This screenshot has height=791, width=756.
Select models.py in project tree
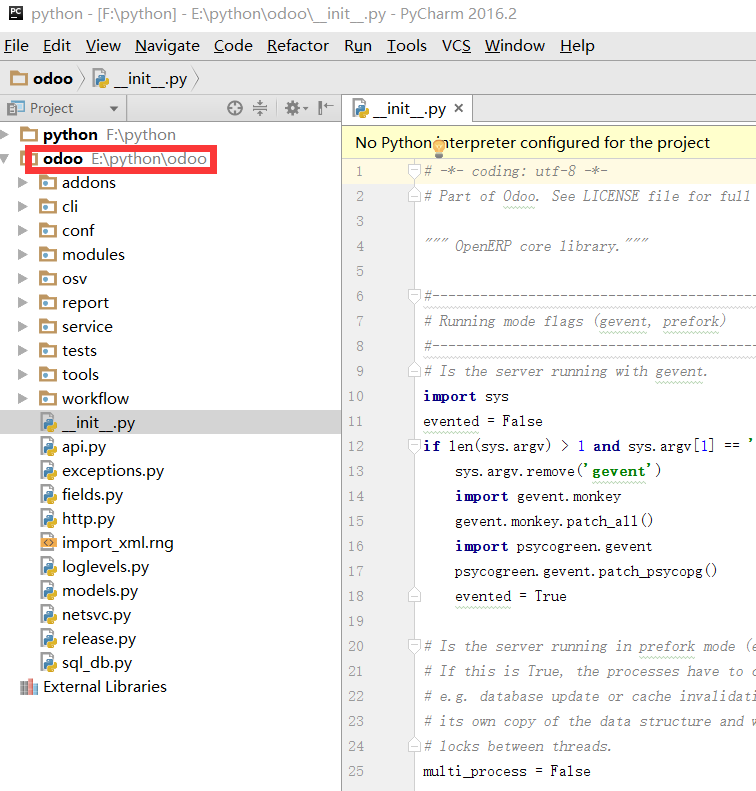[x=100, y=591]
